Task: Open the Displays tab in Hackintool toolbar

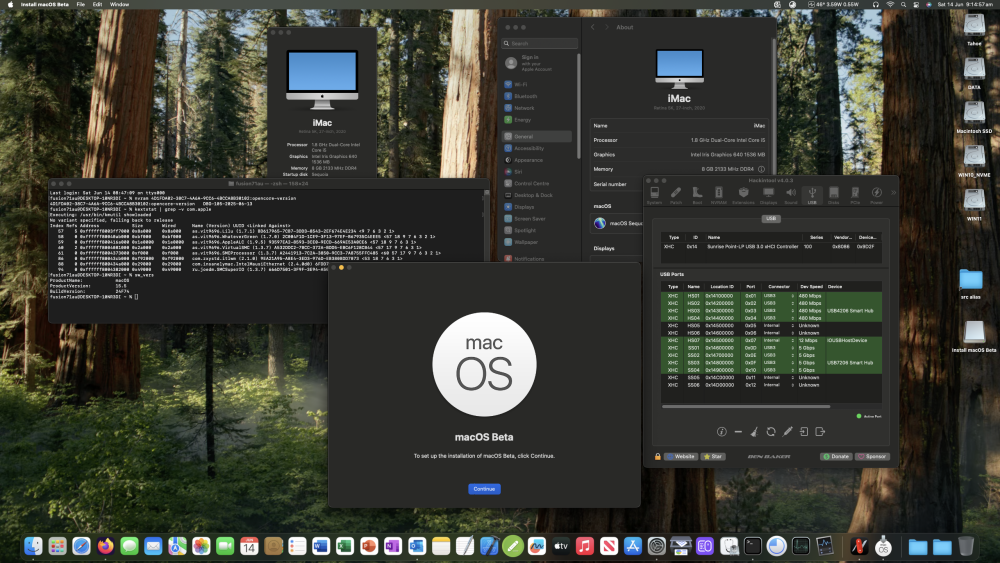Action: pos(768,195)
